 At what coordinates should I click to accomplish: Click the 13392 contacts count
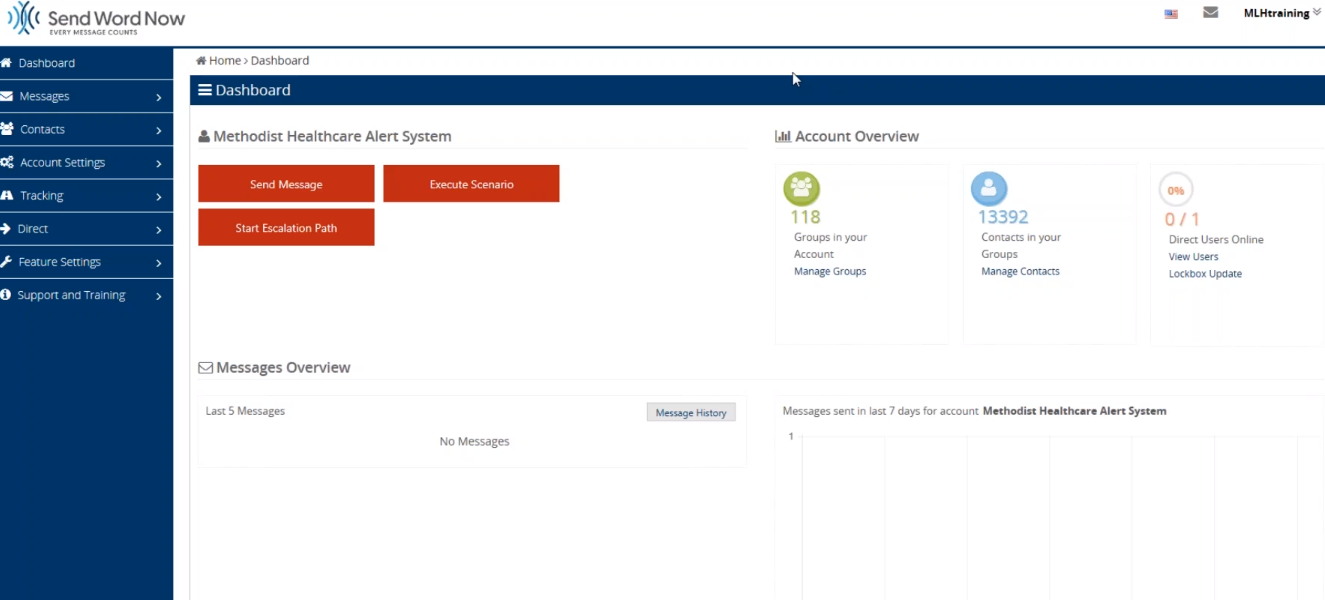[1003, 217]
